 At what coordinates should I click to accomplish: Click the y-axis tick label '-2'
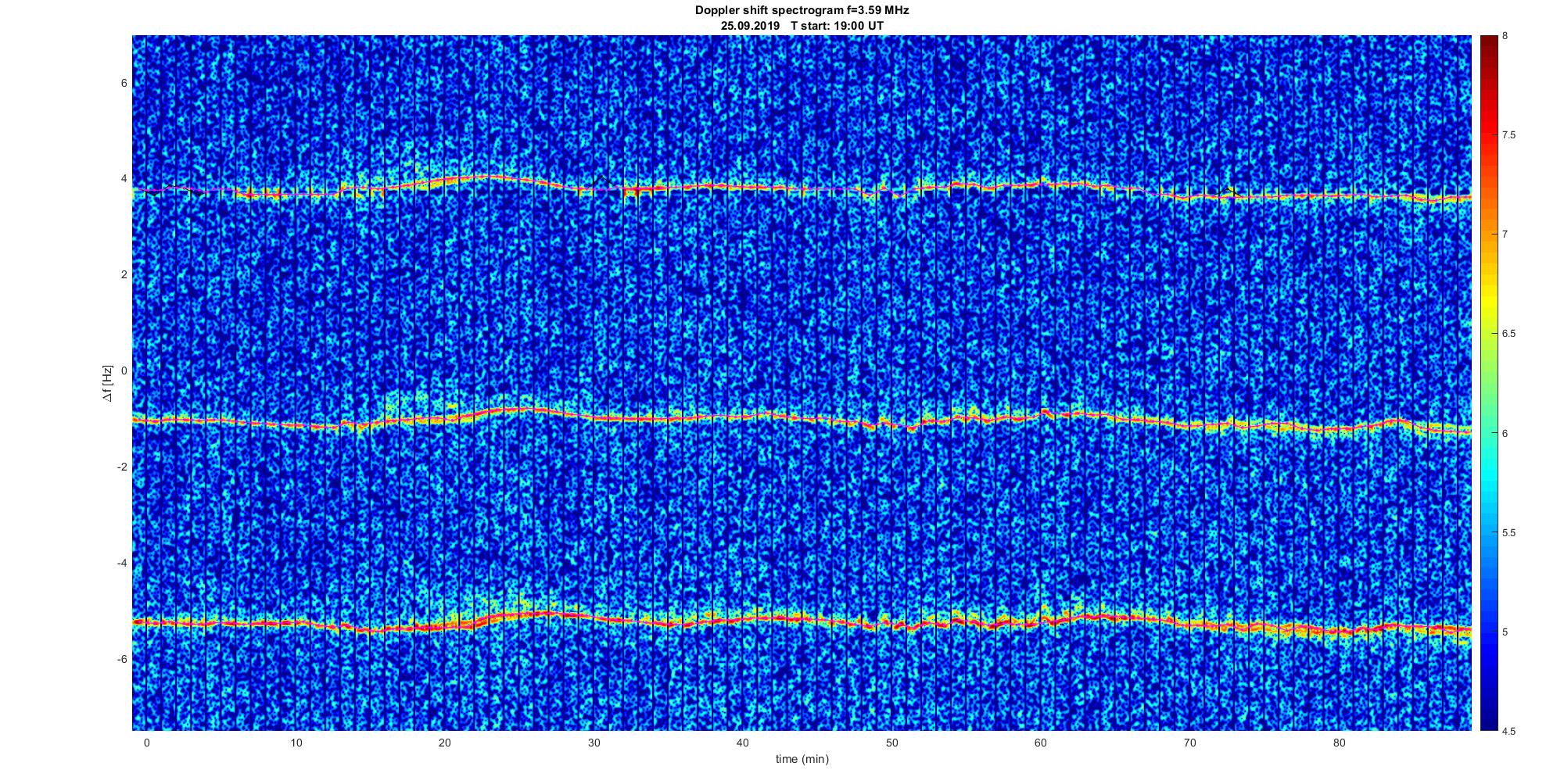pyautogui.click(x=121, y=467)
